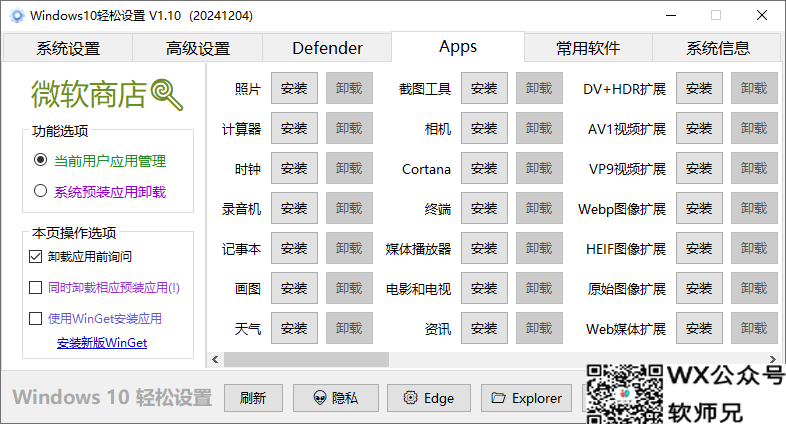Install the HEIF图像扩展 extension
Screen dimensions: 786x424
click(699, 248)
